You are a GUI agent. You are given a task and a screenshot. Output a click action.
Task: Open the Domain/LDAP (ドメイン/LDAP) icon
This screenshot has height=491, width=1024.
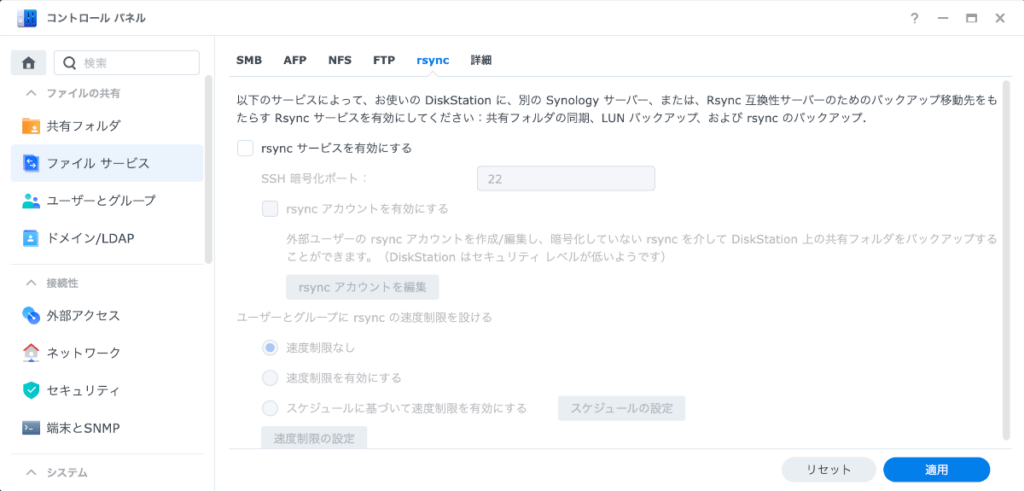pos(31,238)
